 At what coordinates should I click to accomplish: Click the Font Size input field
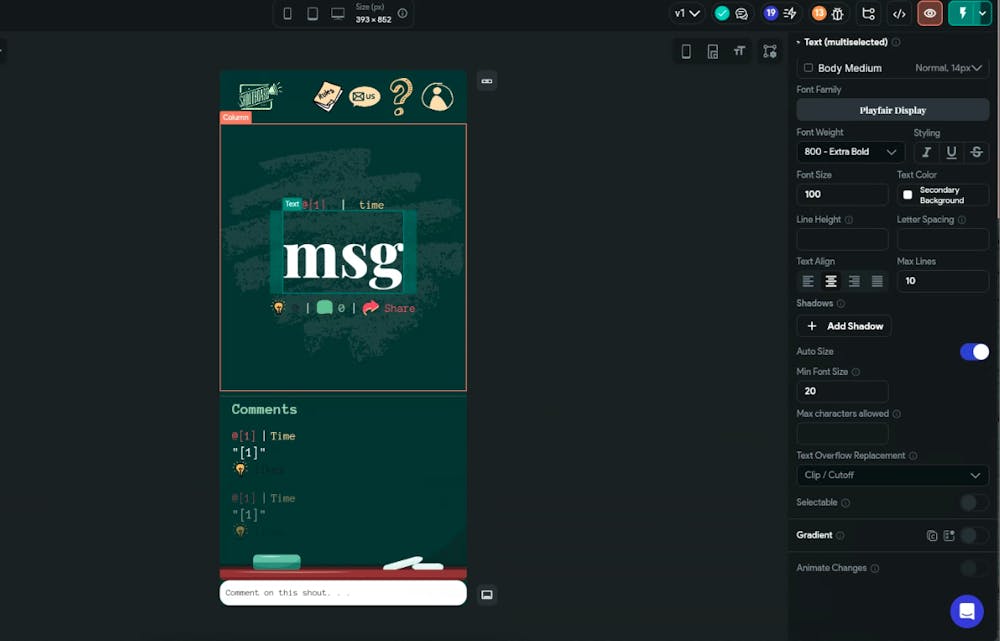pyautogui.click(x=842, y=195)
